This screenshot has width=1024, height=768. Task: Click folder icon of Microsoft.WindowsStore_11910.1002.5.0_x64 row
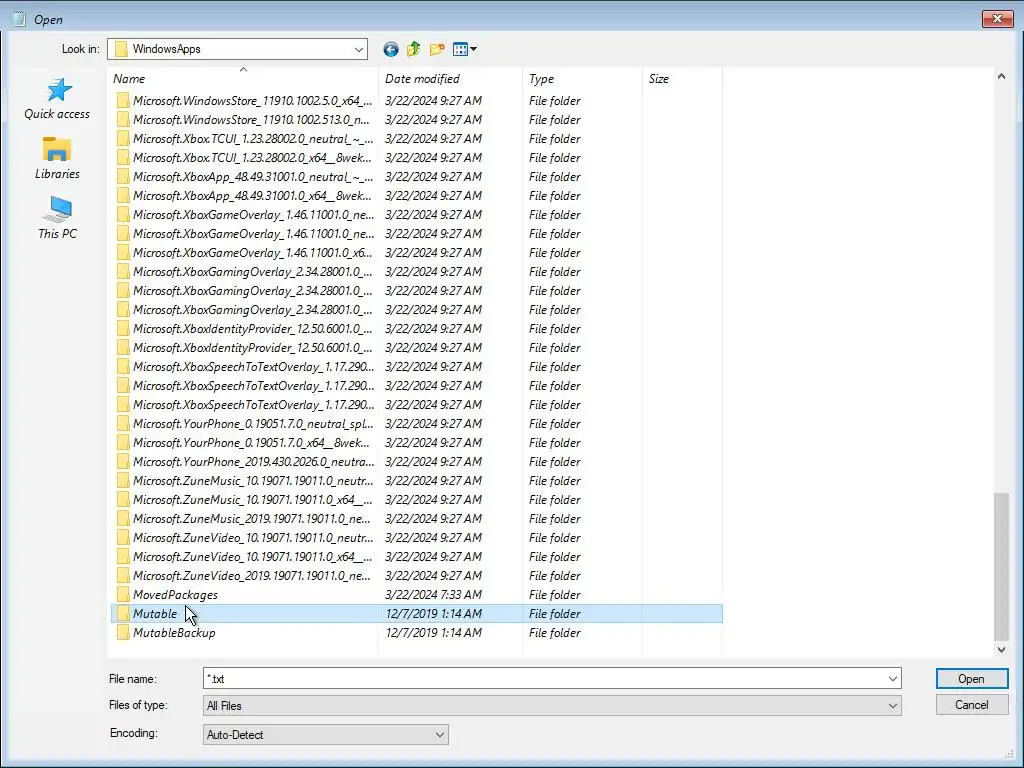tap(123, 101)
